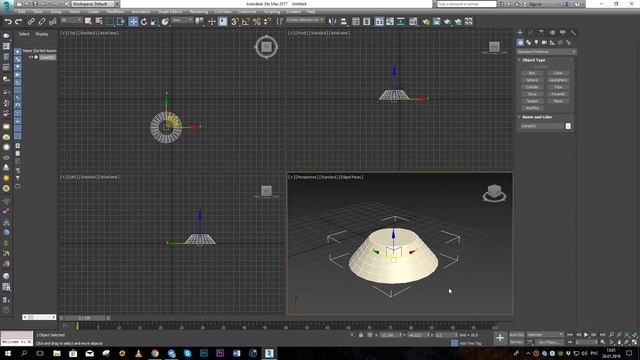The height and width of the screenshot is (360, 640).
Task: Open the View reference coordinate dropdown
Action: 182,20
